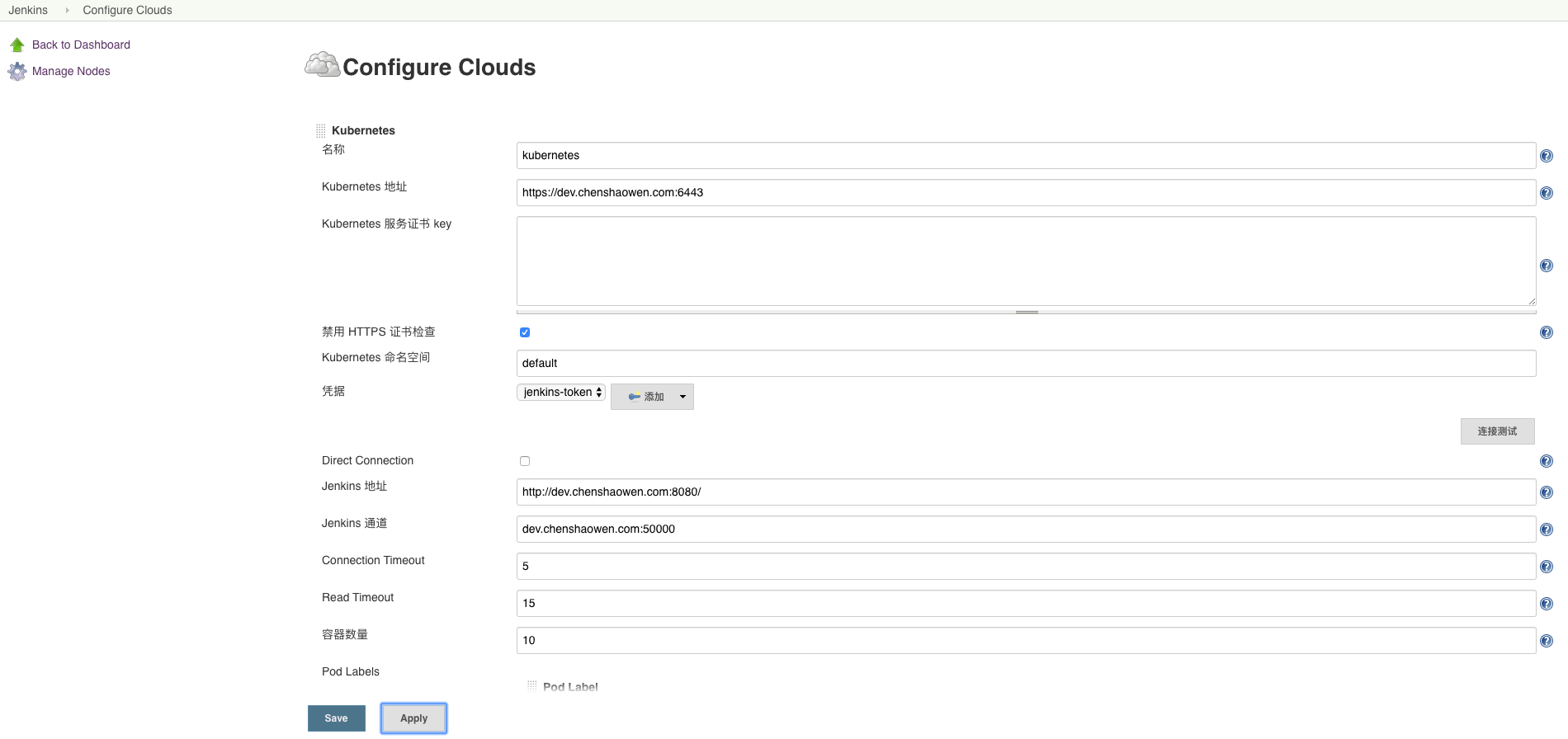Go to Back to Dashboard link

click(81, 45)
